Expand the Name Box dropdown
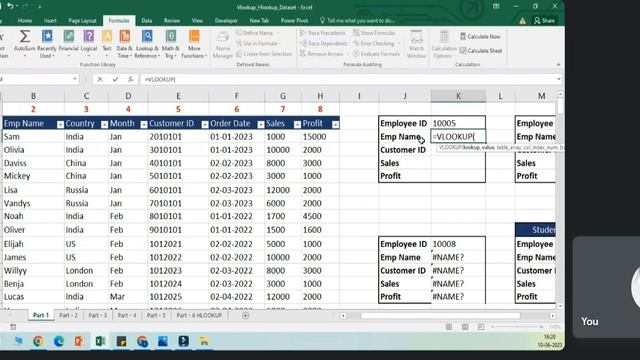The height and width of the screenshot is (360, 640). pyautogui.click(x=75, y=79)
